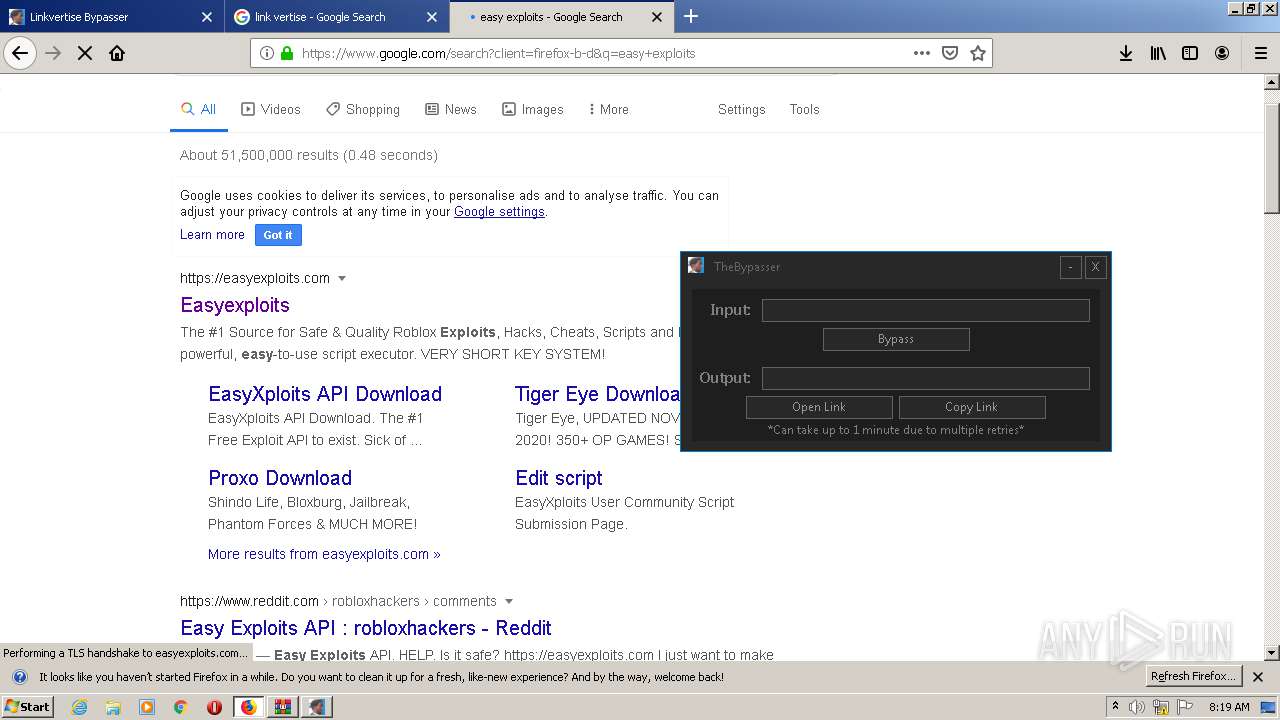The image size is (1280, 720).
Task: Open a new browser tab
Action: 690,16
